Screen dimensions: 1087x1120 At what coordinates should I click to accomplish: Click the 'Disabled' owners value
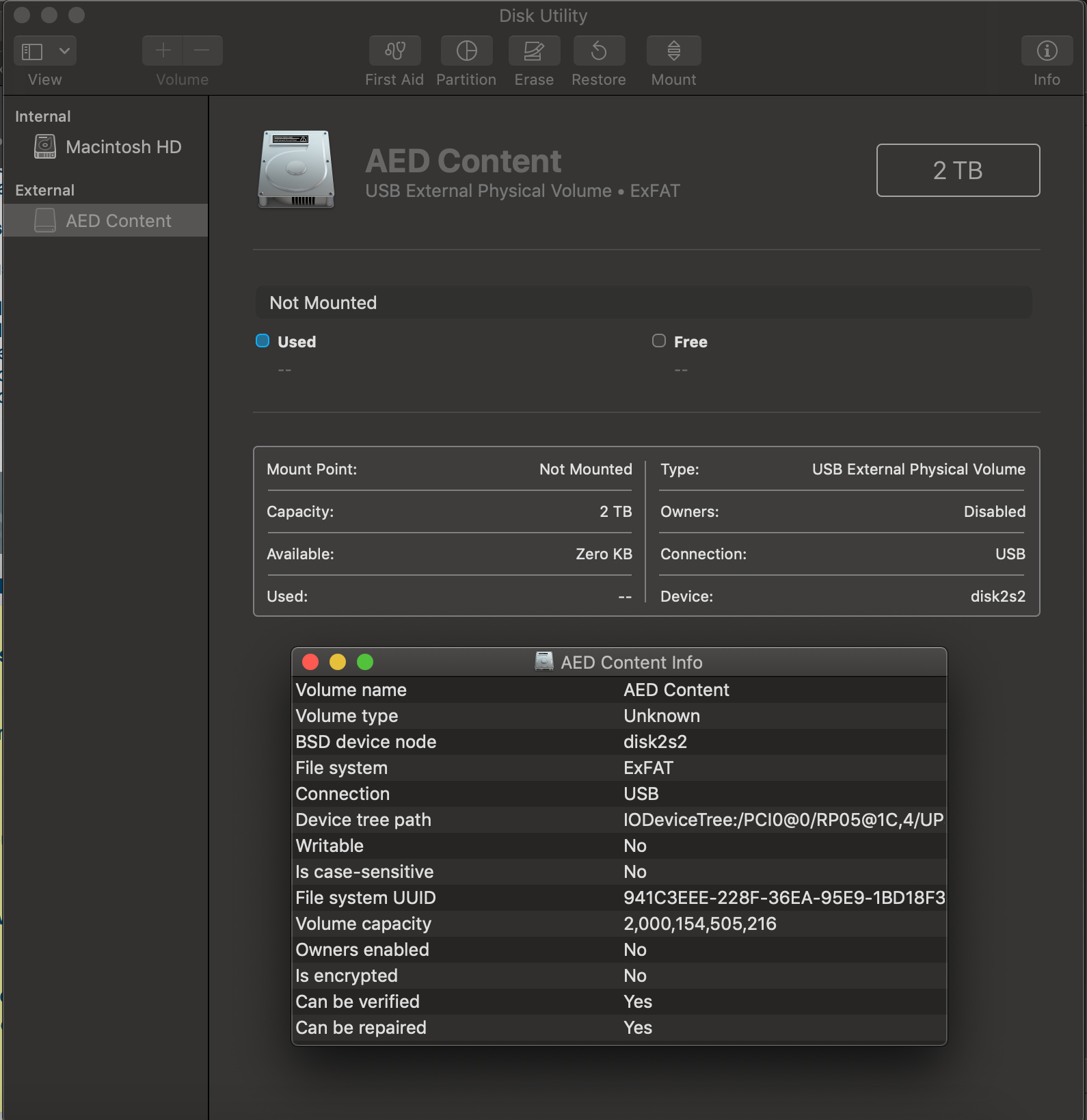coord(995,511)
